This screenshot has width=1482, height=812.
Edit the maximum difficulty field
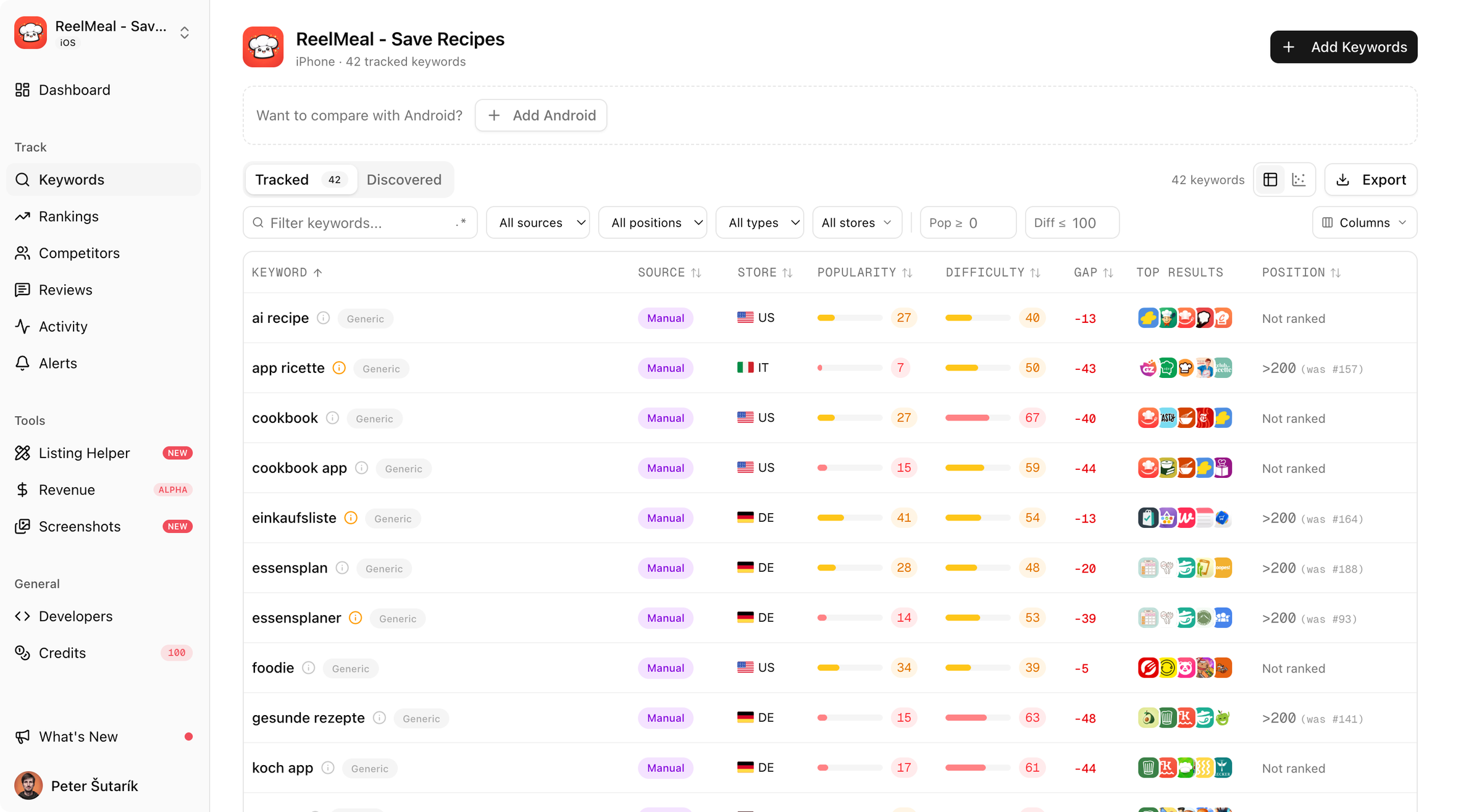(1072, 223)
